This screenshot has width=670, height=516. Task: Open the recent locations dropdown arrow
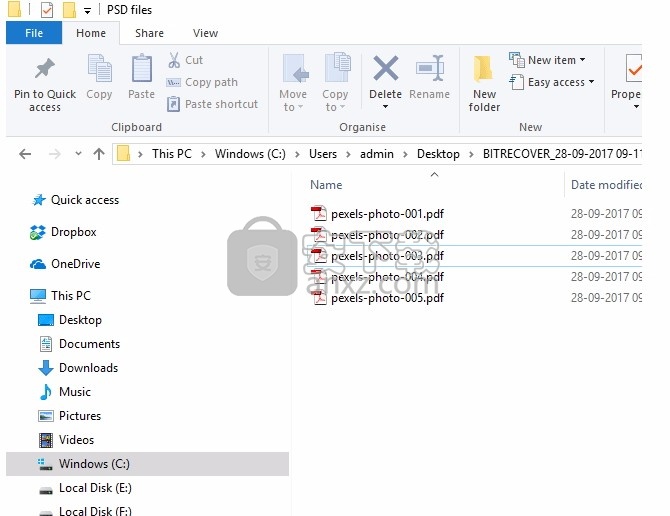(78, 153)
